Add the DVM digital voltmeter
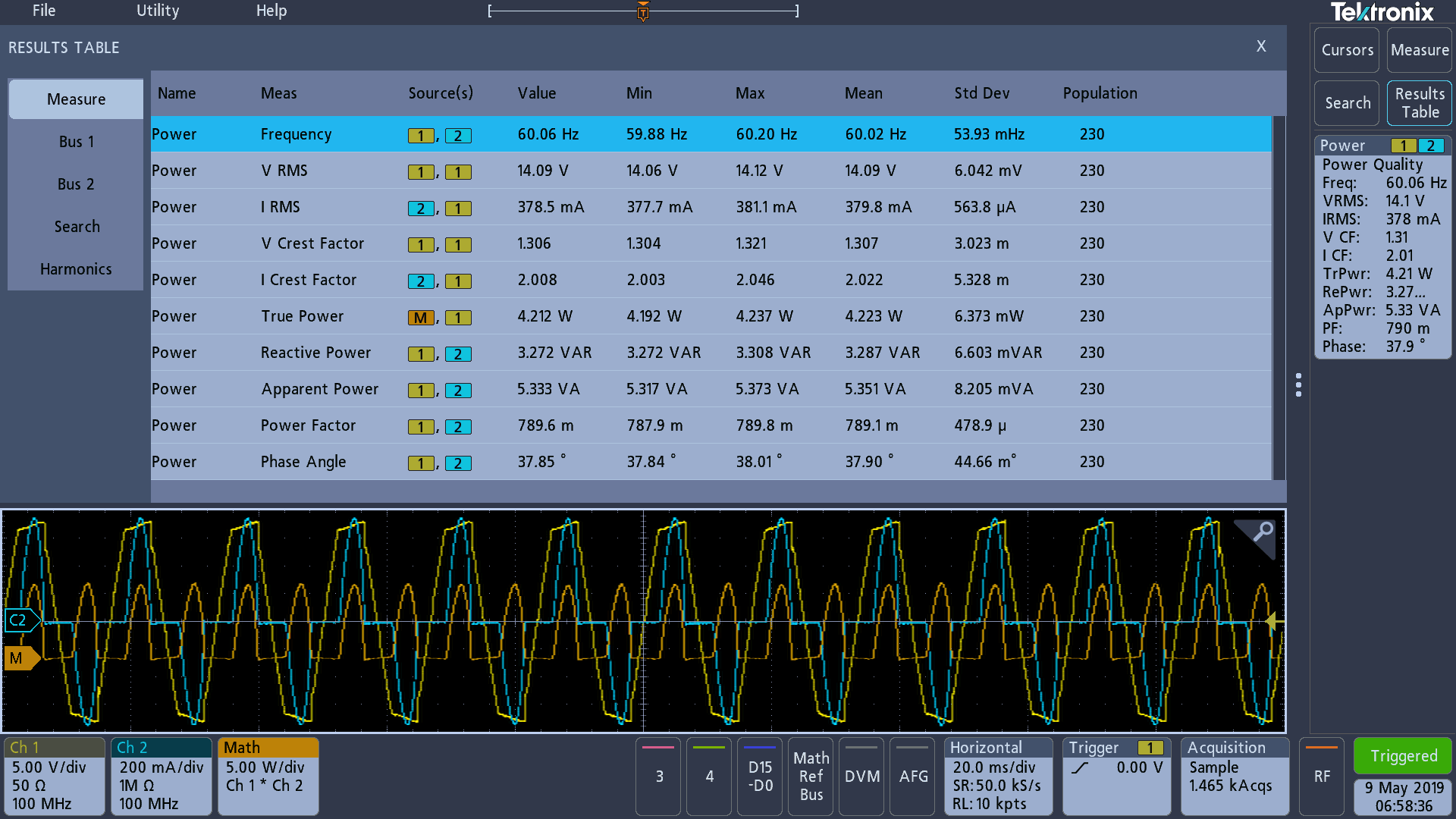The height and width of the screenshot is (819, 1456). tap(862, 776)
